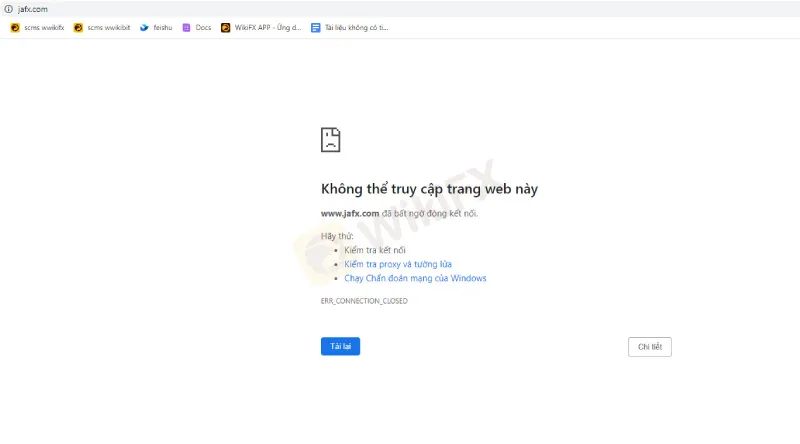This screenshot has height=444, width=800.
Task: Click the Kiểm tra proxy và tường lửa link
Action: [x=398, y=264]
